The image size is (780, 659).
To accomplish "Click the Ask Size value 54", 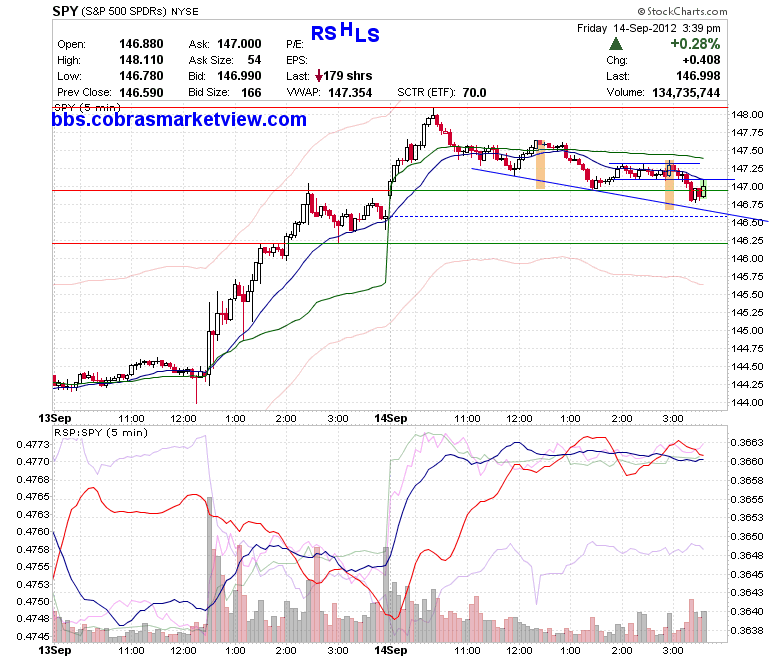I will [x=254, y=60].
